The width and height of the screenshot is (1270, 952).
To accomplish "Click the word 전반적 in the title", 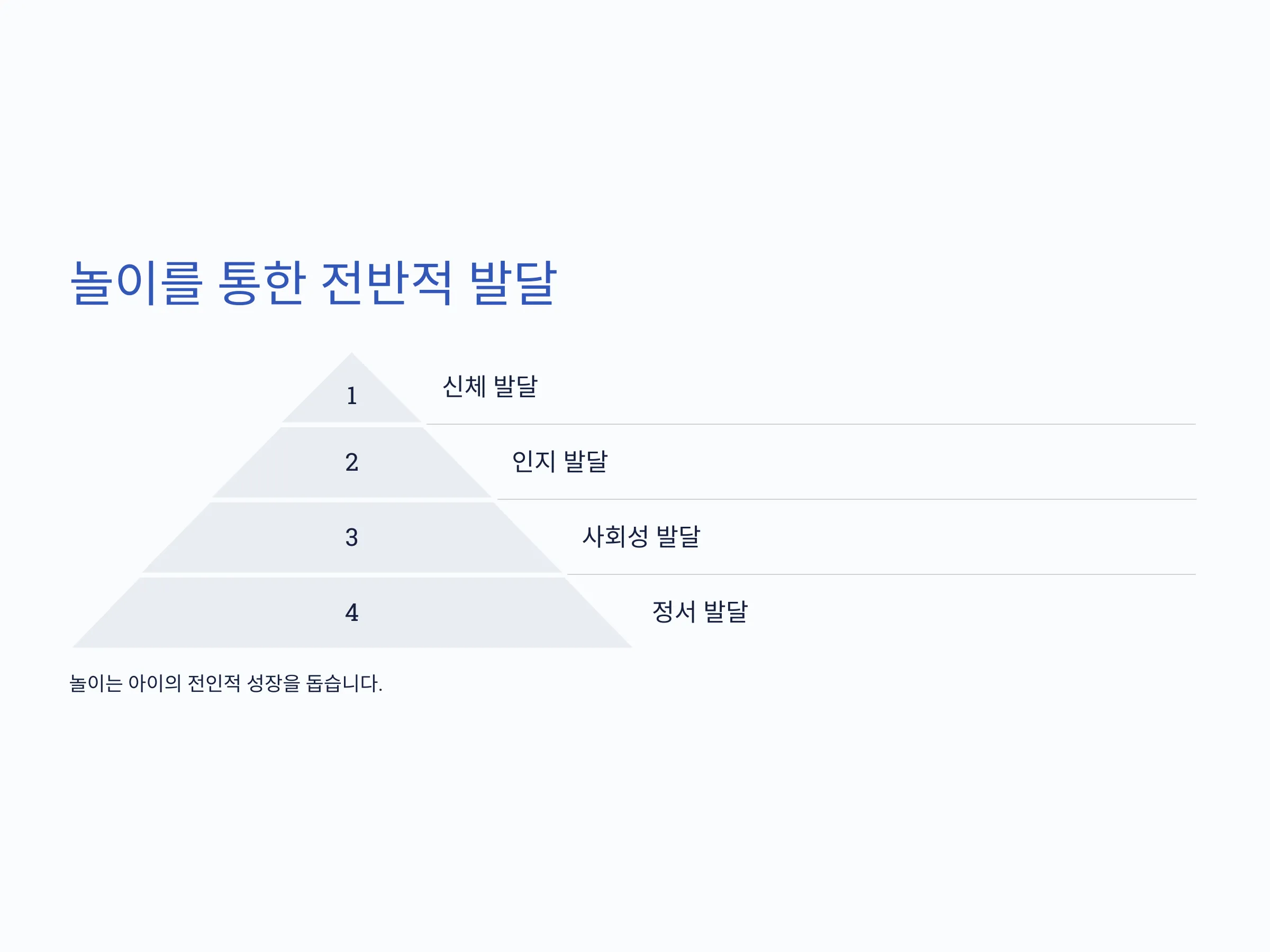I will [386, 282].
